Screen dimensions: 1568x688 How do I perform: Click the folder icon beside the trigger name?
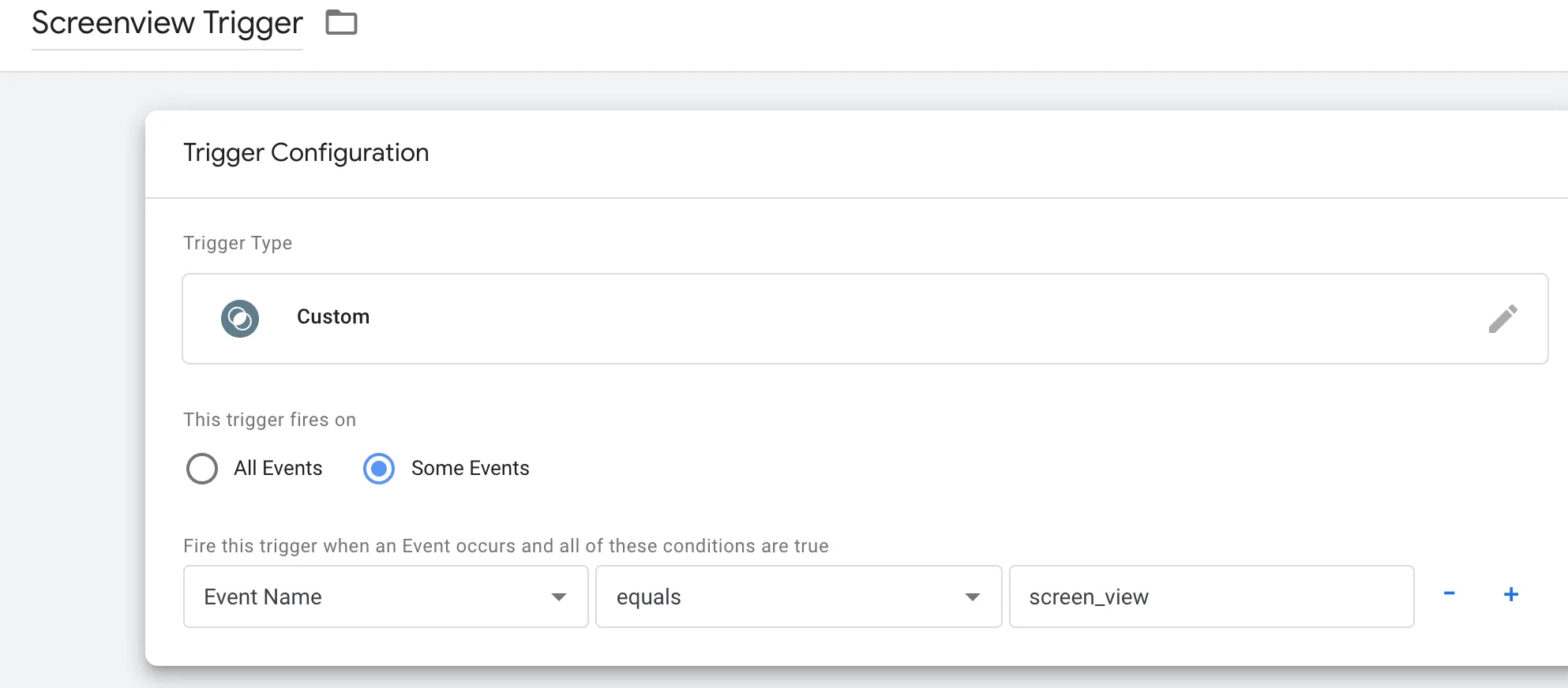pos(341,23)
